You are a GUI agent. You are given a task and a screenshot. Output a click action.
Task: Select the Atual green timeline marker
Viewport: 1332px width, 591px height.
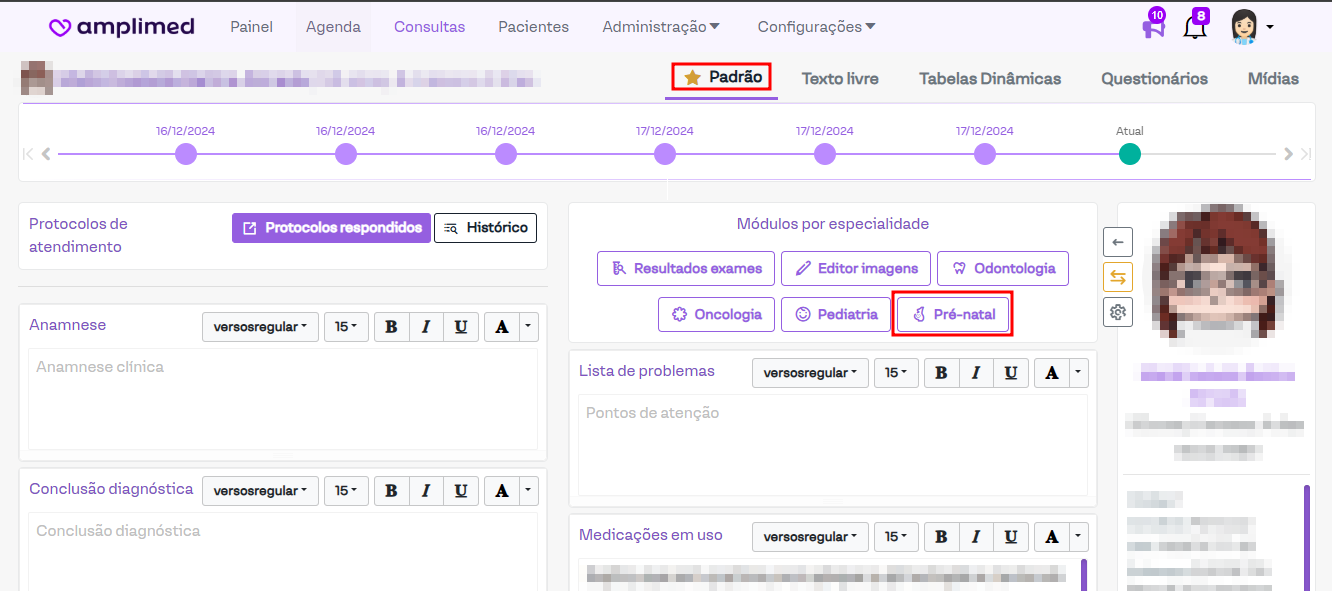tap(1129, 154)
